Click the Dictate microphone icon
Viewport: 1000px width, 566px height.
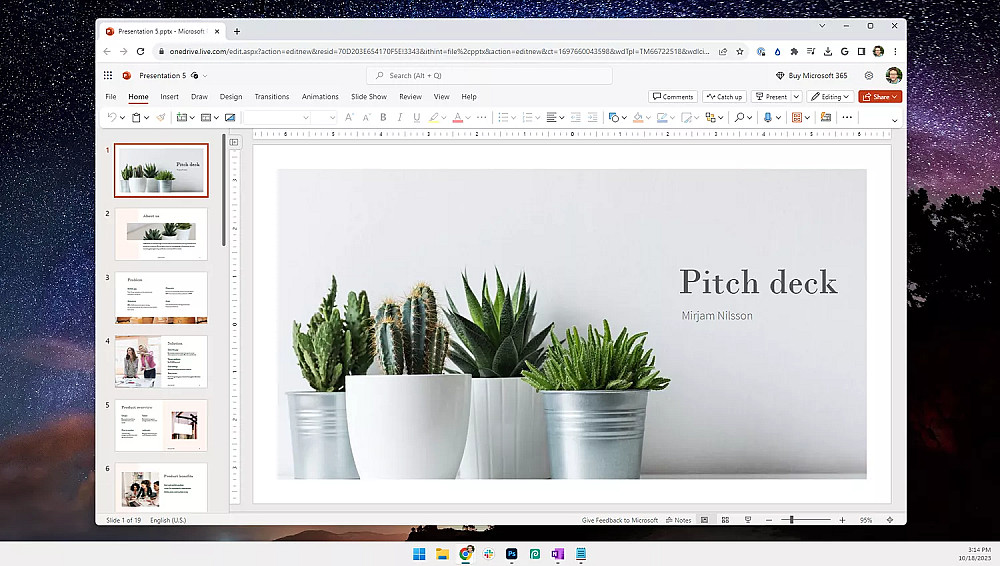(767, 117)
